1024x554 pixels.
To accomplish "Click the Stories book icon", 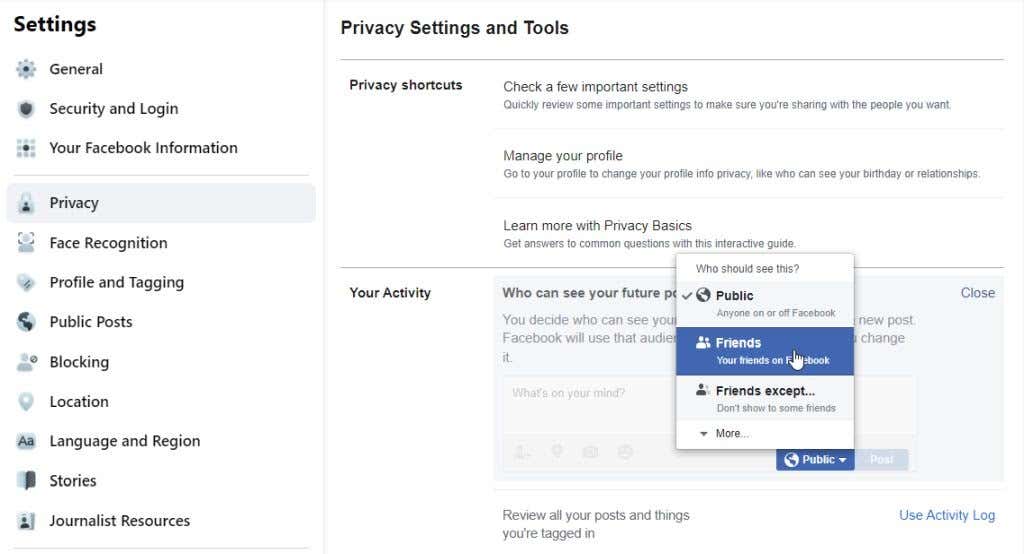I will tap(26, 480).
